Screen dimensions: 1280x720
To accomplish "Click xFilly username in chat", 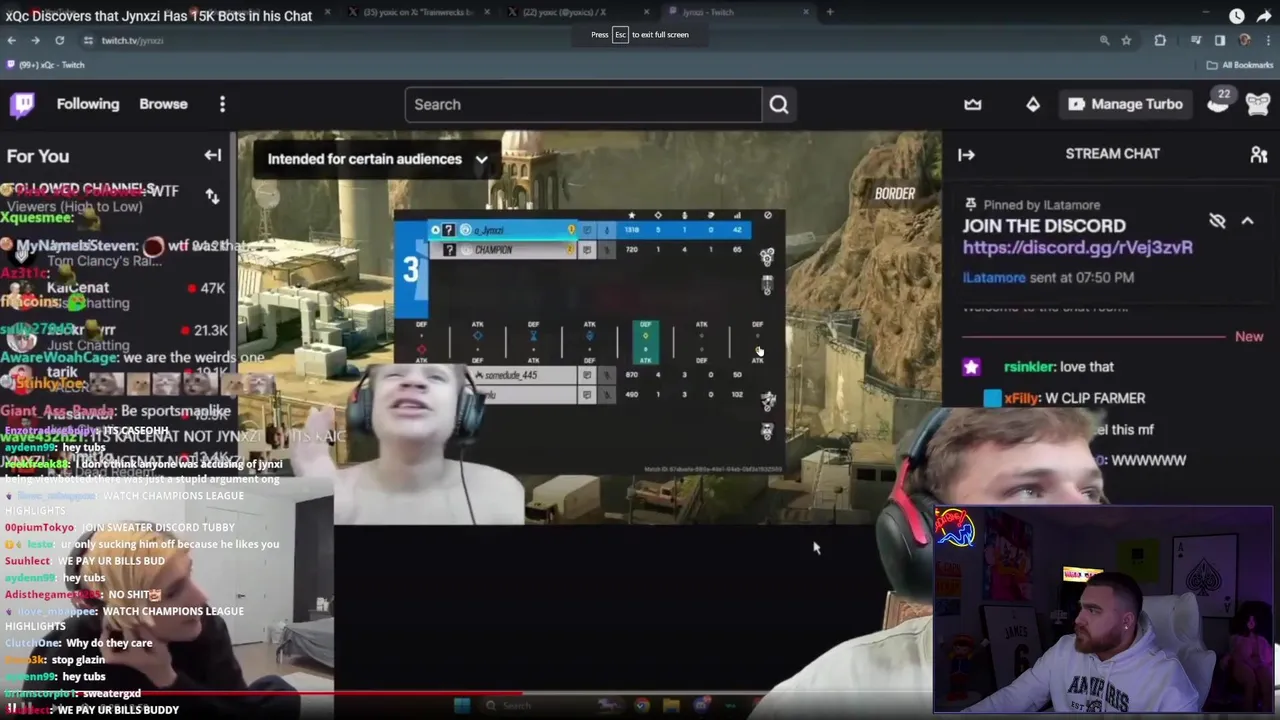I will (1021, 398).
